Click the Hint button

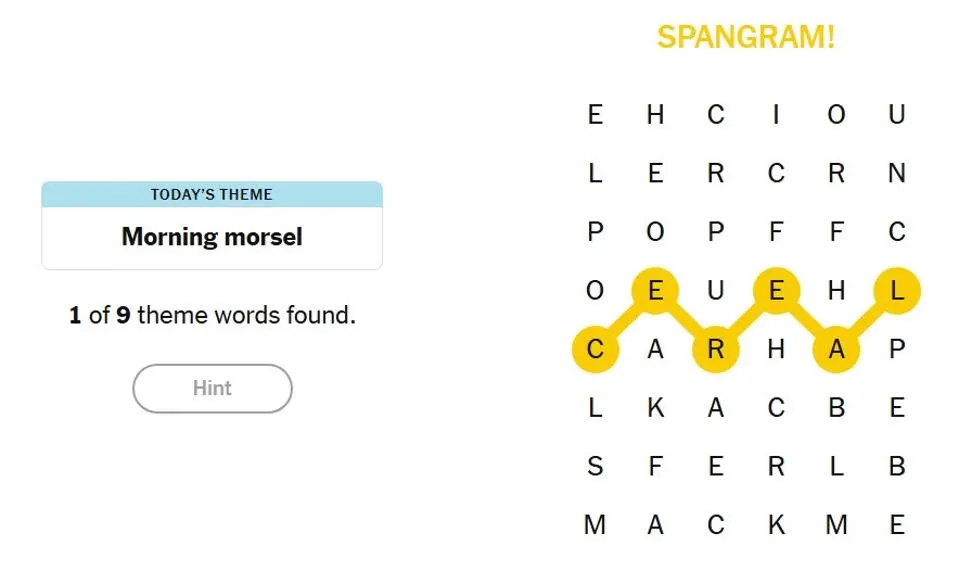(212, 388)
